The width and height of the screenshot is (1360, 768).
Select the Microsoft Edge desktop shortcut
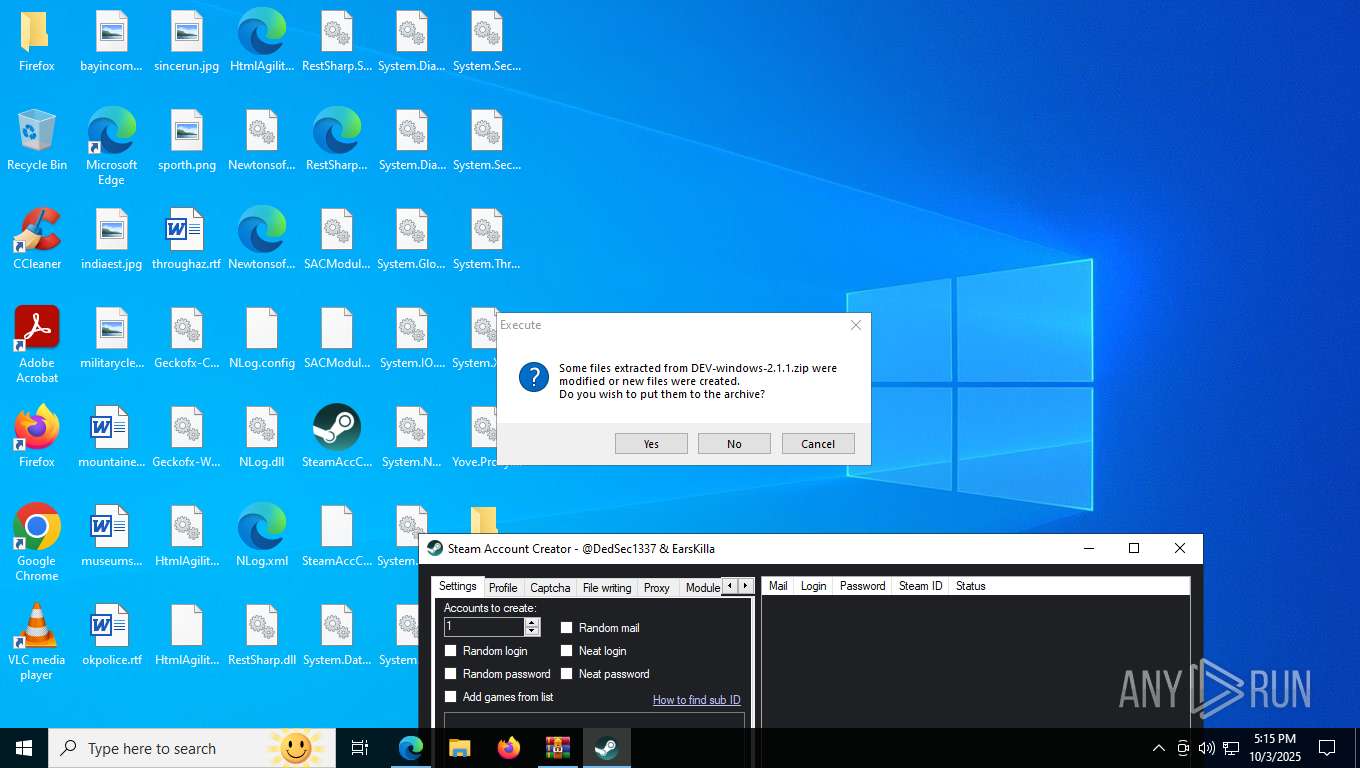pyautogui.click(x=112, y=147)
